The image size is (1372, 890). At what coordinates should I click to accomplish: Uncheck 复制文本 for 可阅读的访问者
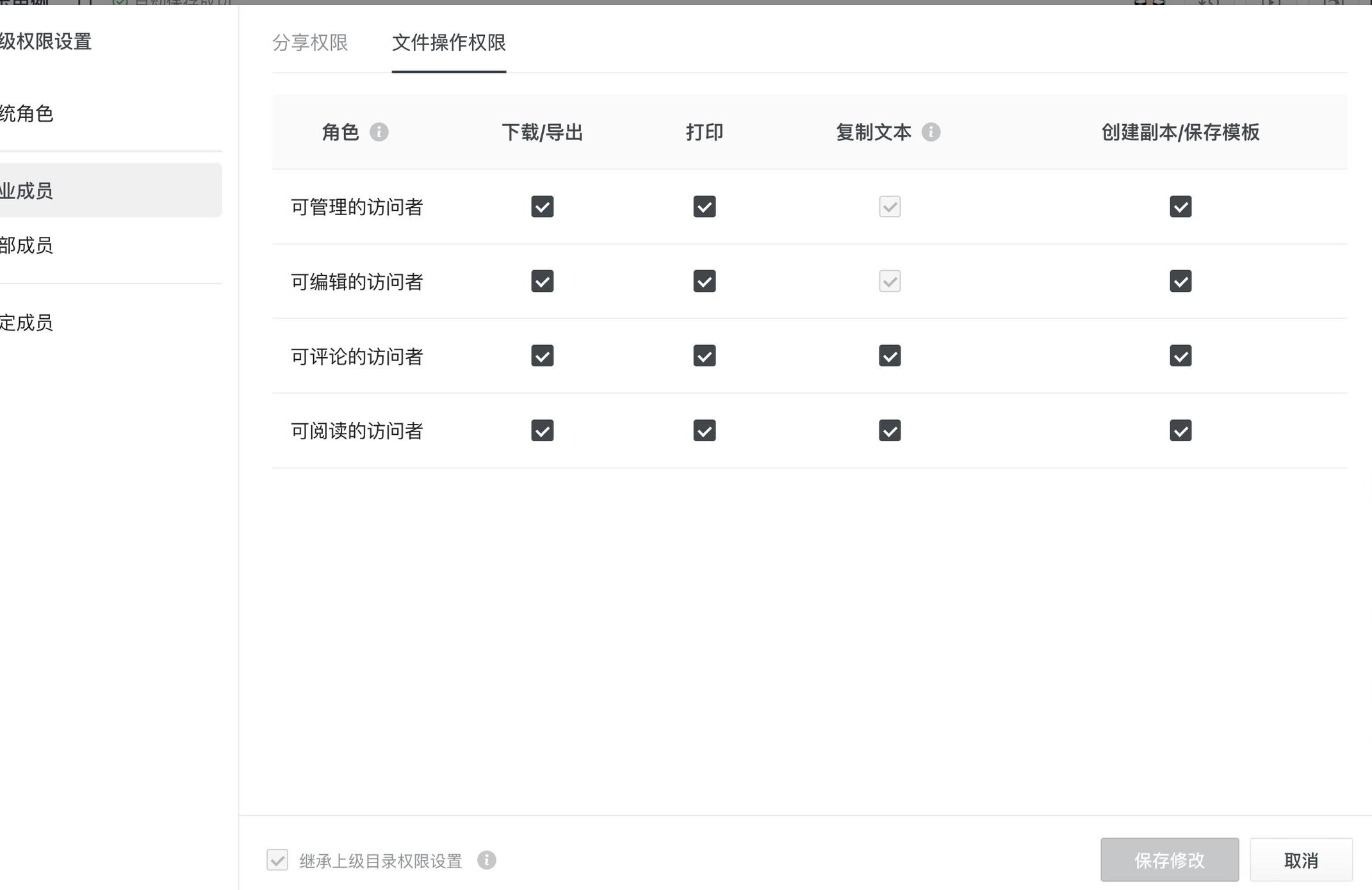890,431
